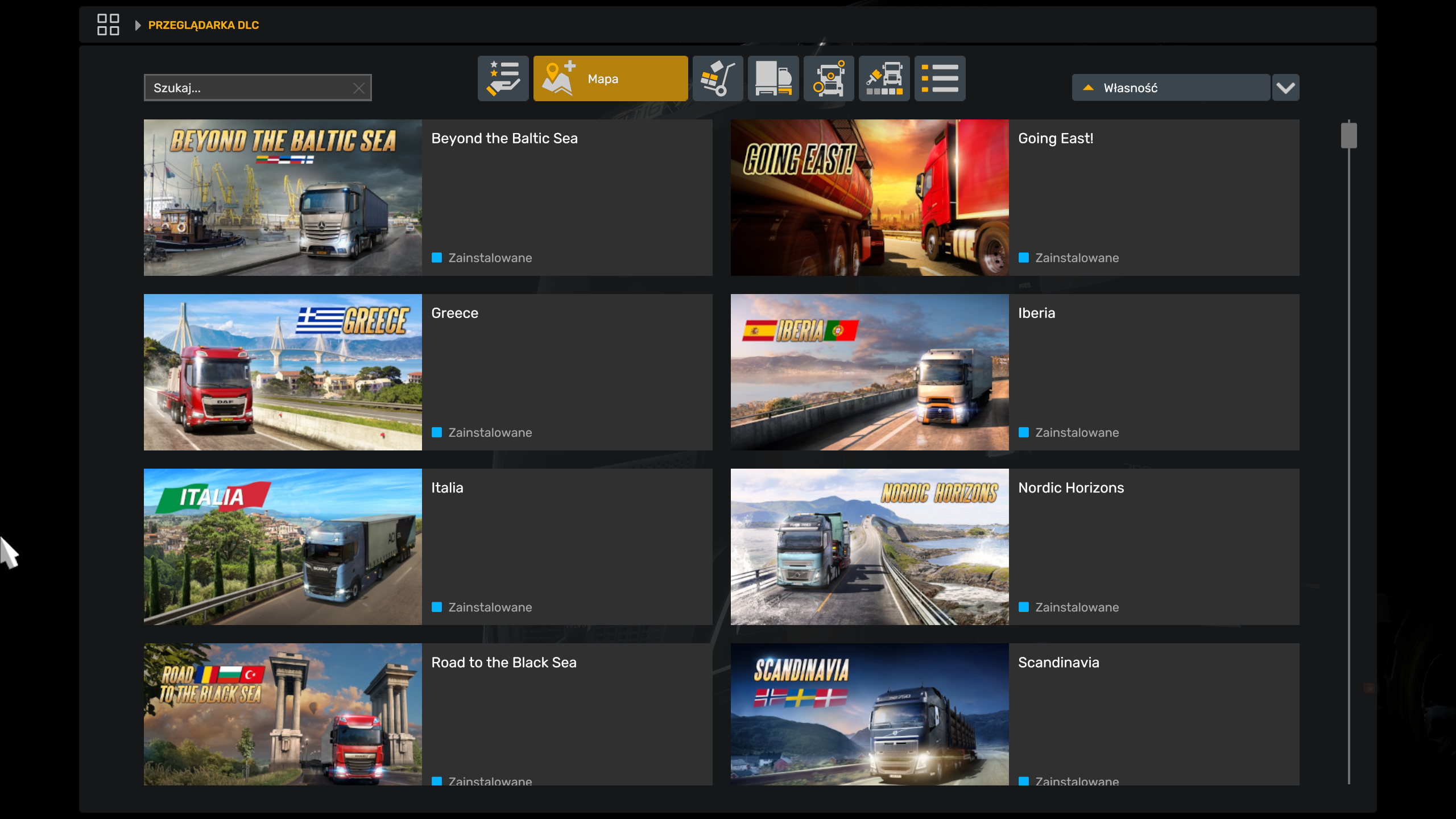The height and width of the screenshot is (819, 1456).
Task: Select the truck tuning parts category icon
Action: 829,78
